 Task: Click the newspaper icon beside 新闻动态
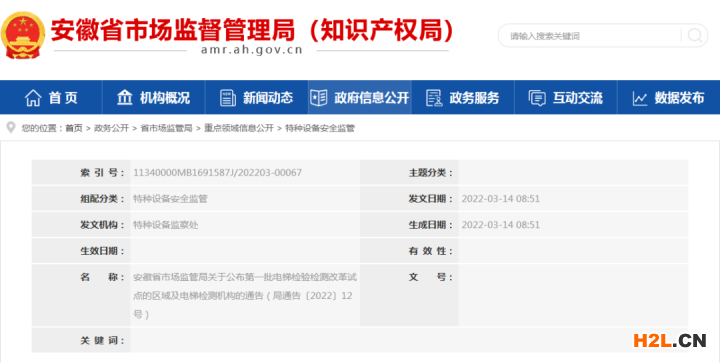(x=228, y=98)
